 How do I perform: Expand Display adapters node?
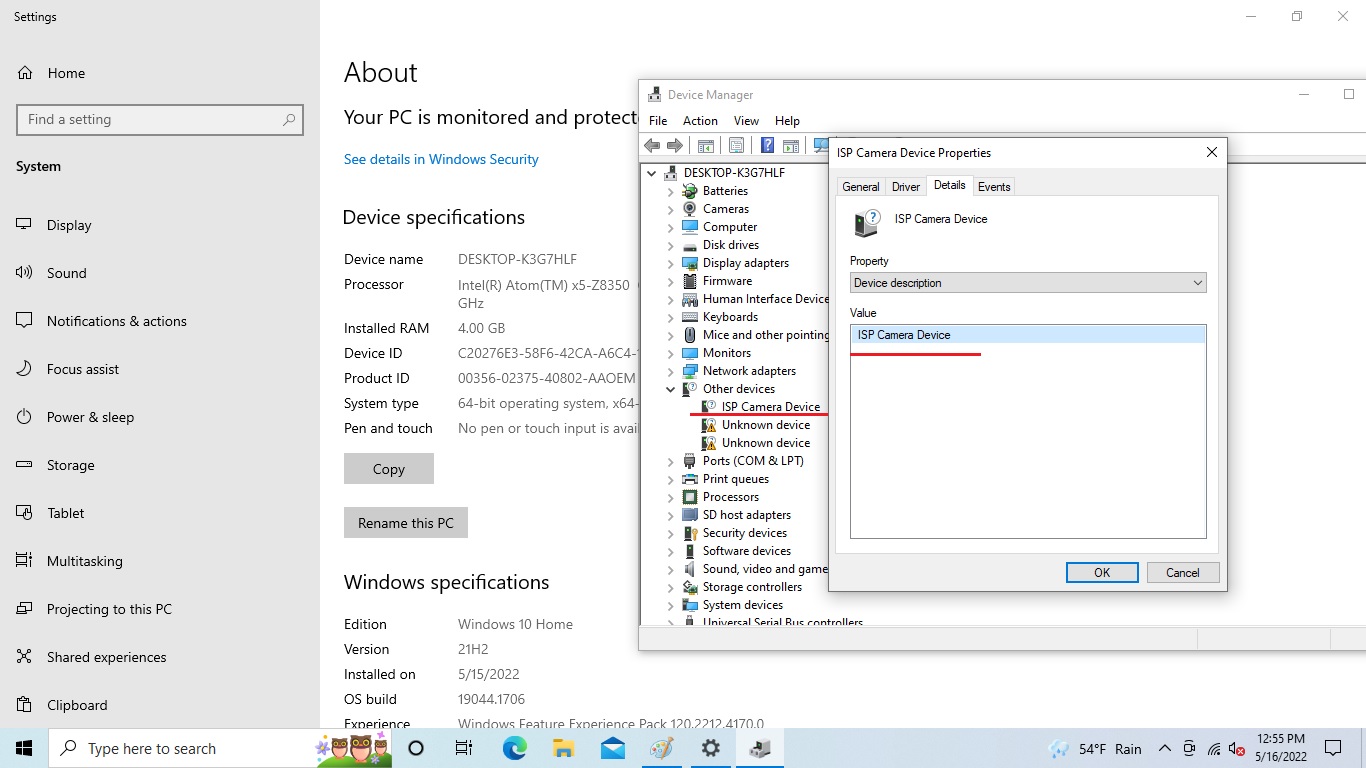click(x=670, y=263)
